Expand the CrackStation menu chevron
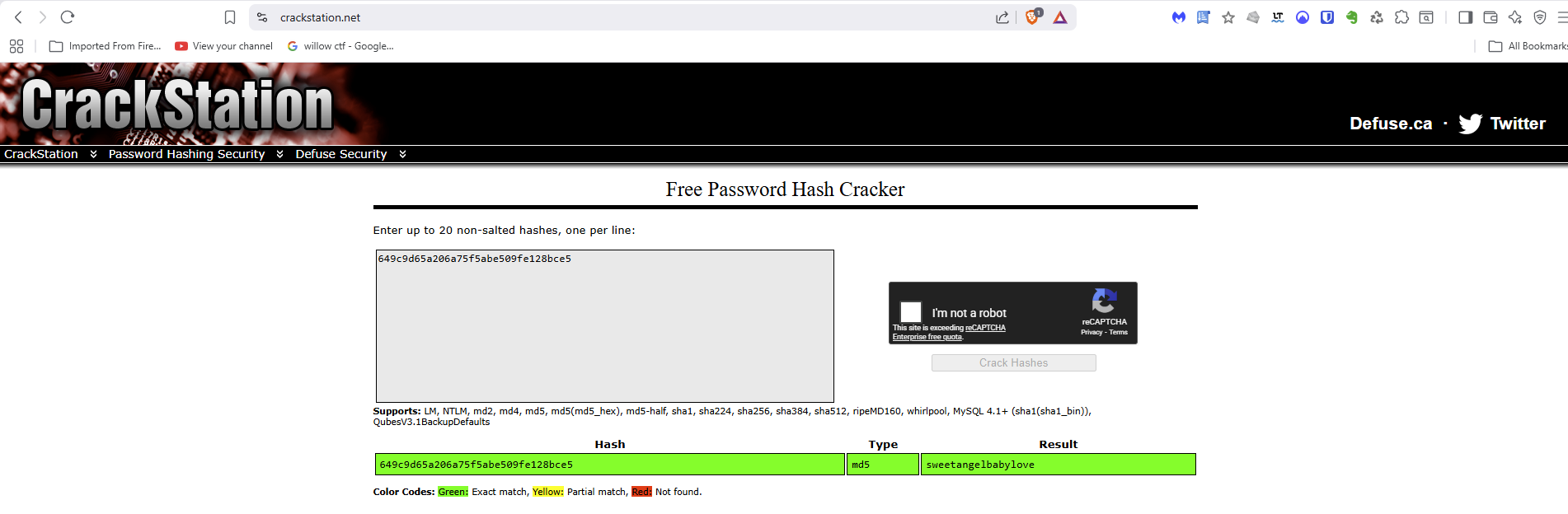 point(93,154)
